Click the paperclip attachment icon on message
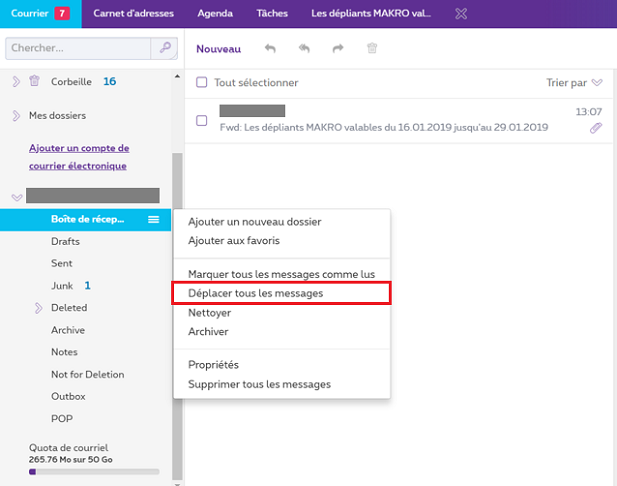 pos(596,128)
